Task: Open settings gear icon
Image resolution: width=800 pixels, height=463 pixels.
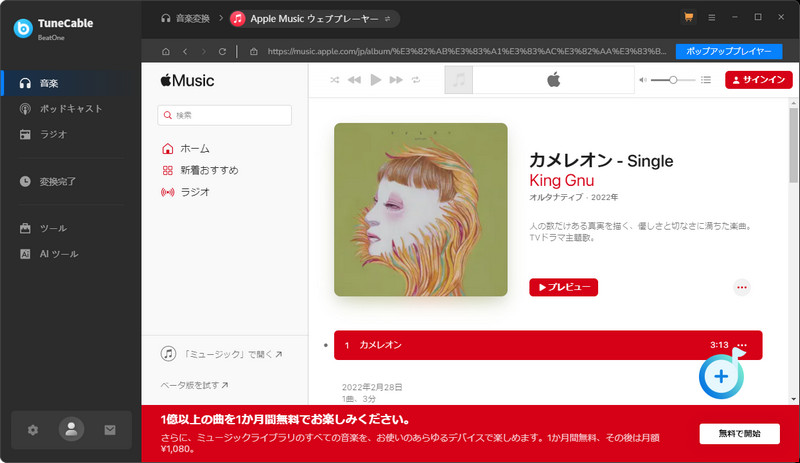Action: pyautogui.click(x=33, y=430)
